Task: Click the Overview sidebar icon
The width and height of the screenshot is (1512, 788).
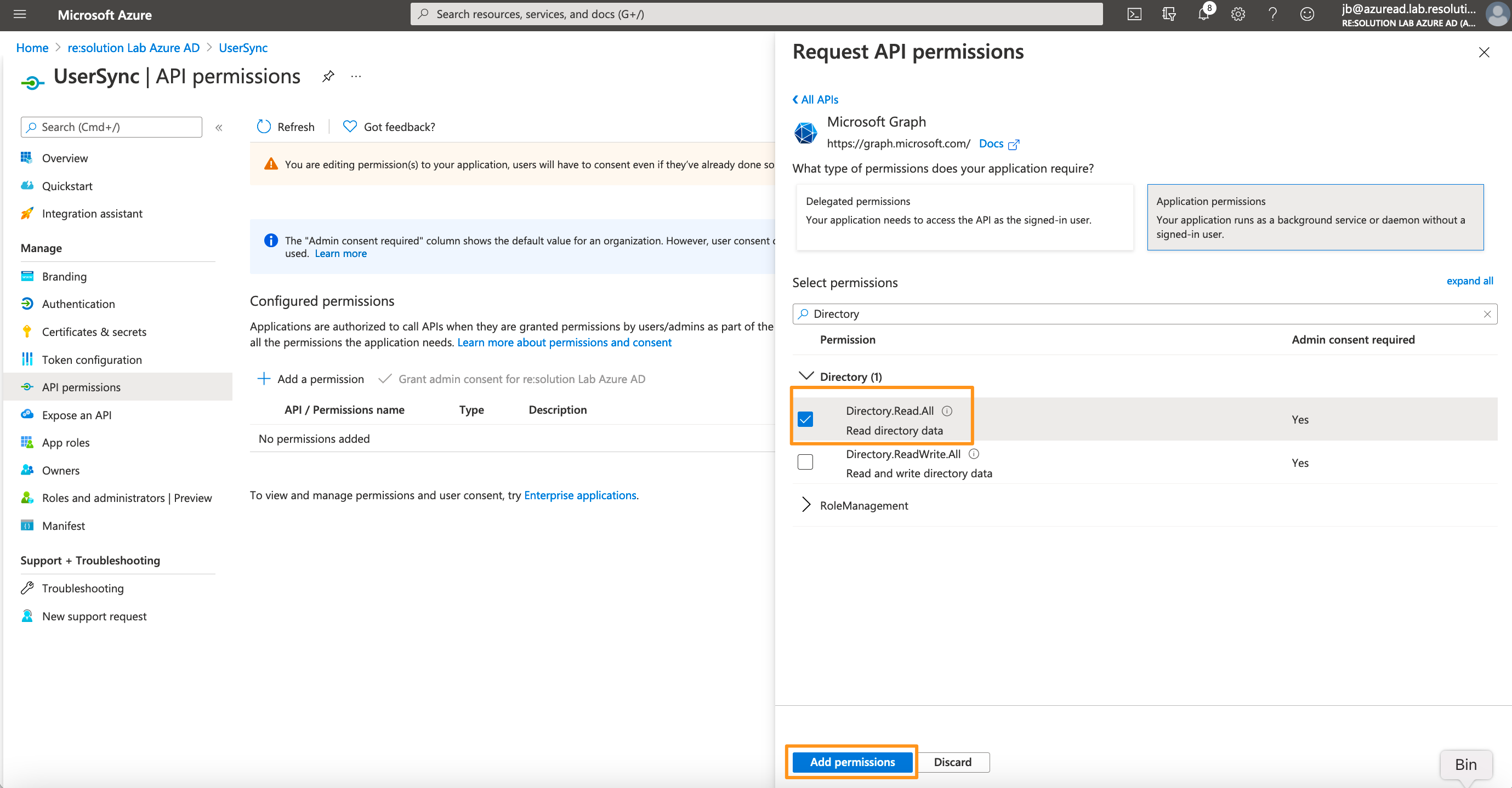Action: (x=27, y=158)
